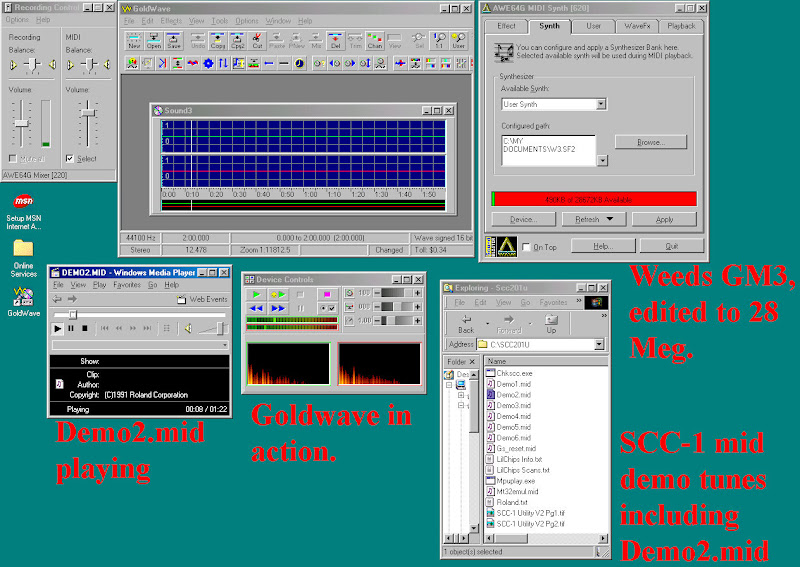Image resolution: width=800 pixels, height=567 pixels.
Task: Open Options menu in Recording Control
Action: coord(17,19)
